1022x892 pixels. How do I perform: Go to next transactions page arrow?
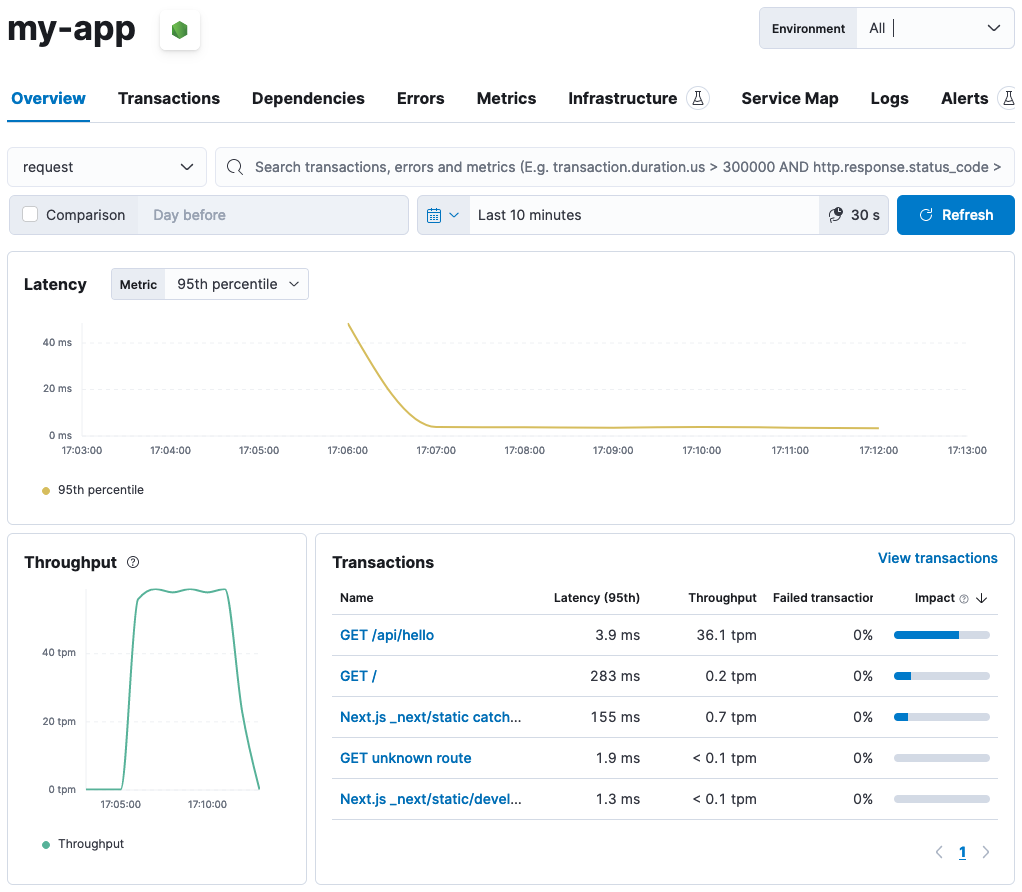coord(986,852)
